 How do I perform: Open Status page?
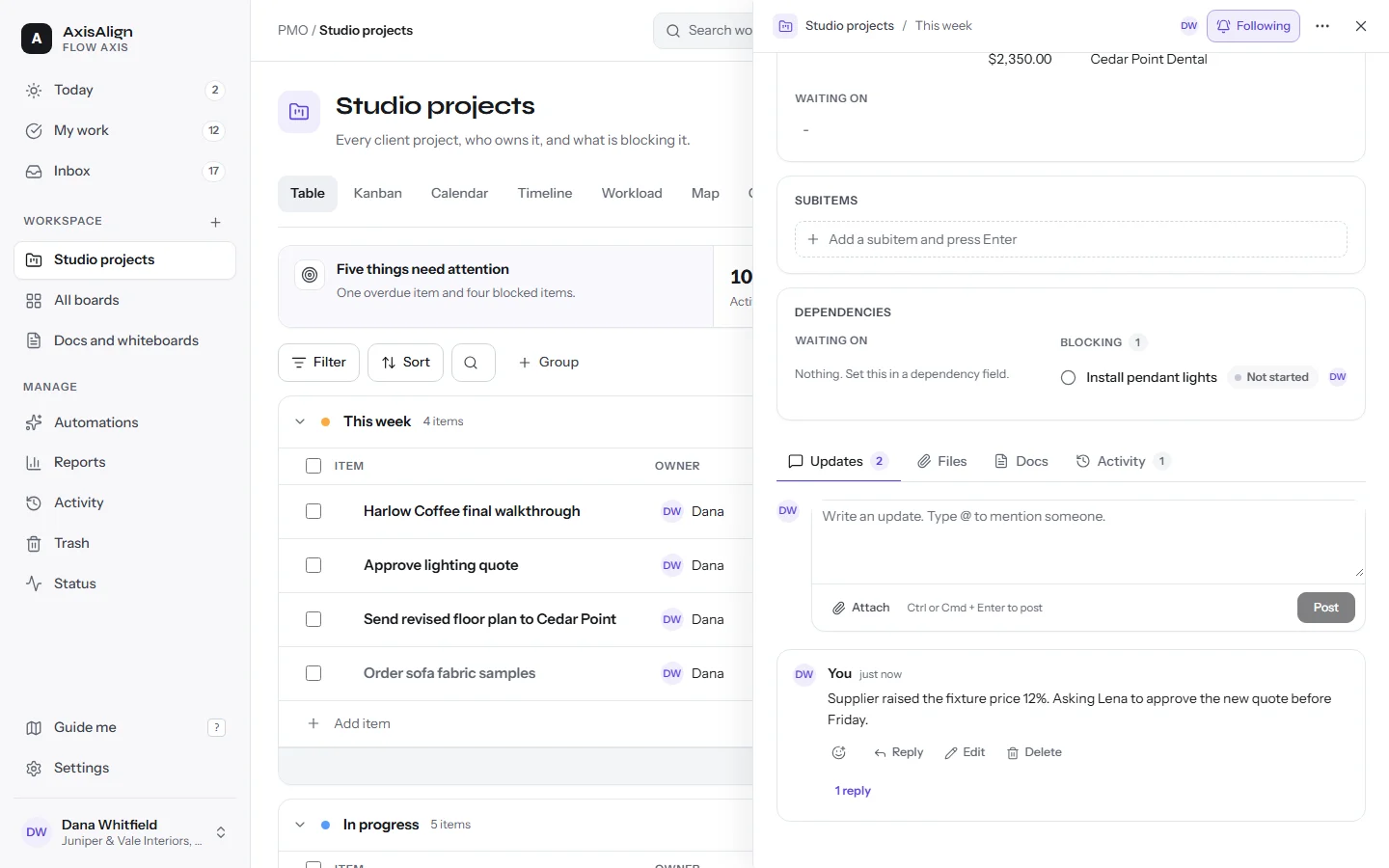124,583
